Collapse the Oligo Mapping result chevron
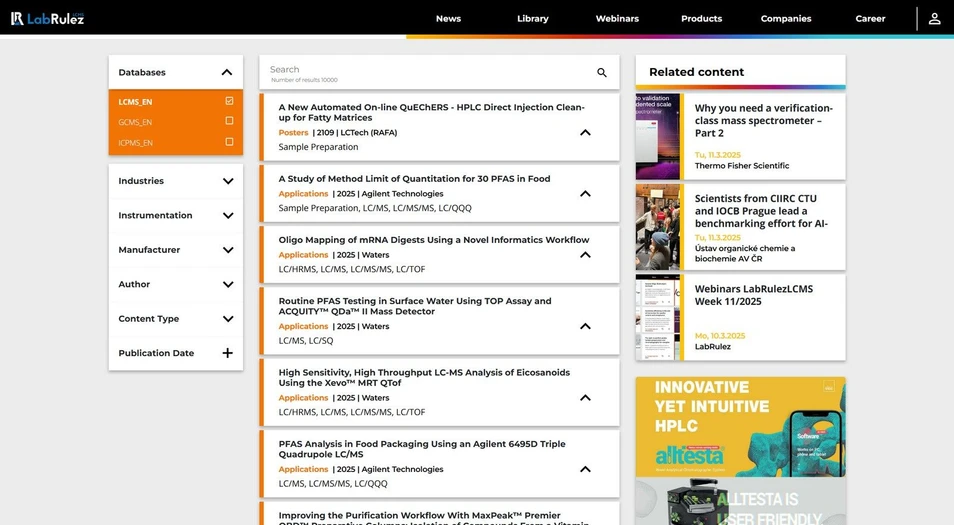 pos(585,255)
